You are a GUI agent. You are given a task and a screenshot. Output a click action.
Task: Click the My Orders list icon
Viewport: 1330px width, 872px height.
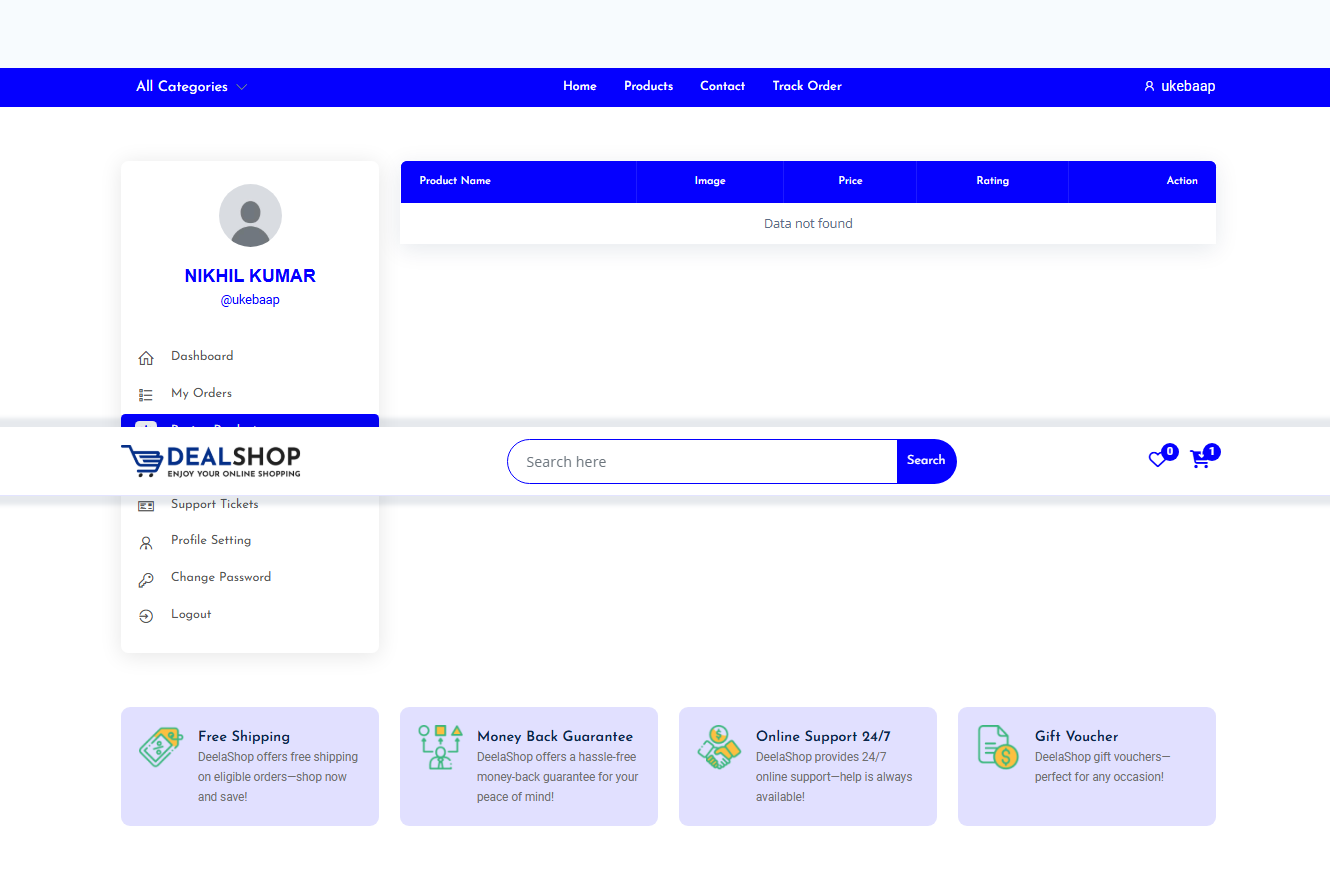[x=146, y=394]
